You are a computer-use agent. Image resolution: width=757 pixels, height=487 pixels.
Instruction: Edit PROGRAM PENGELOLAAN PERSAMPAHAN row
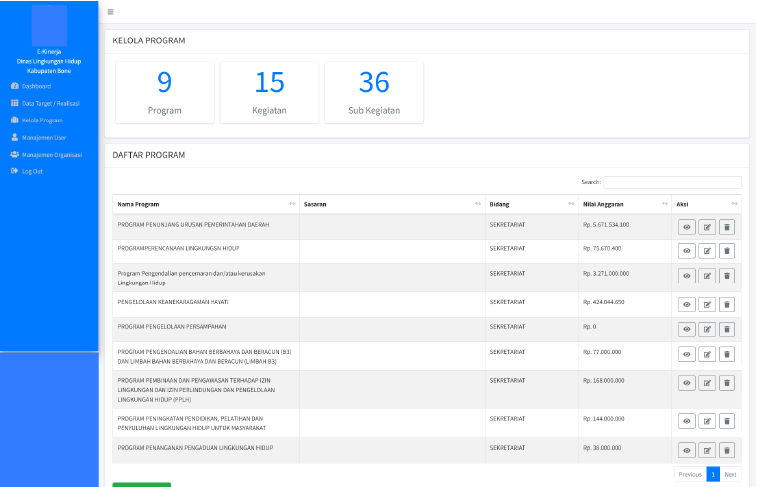point(707,329)
